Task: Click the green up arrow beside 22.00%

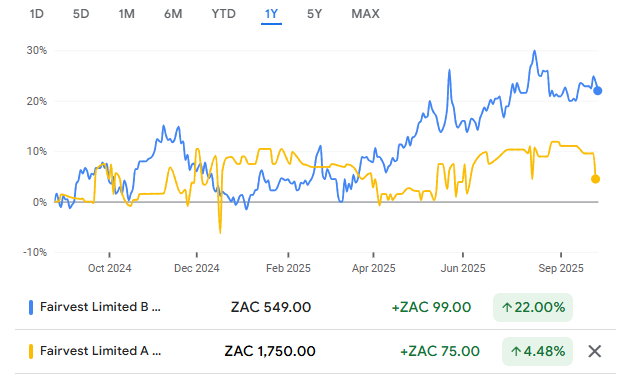Action: click(507, 308)
